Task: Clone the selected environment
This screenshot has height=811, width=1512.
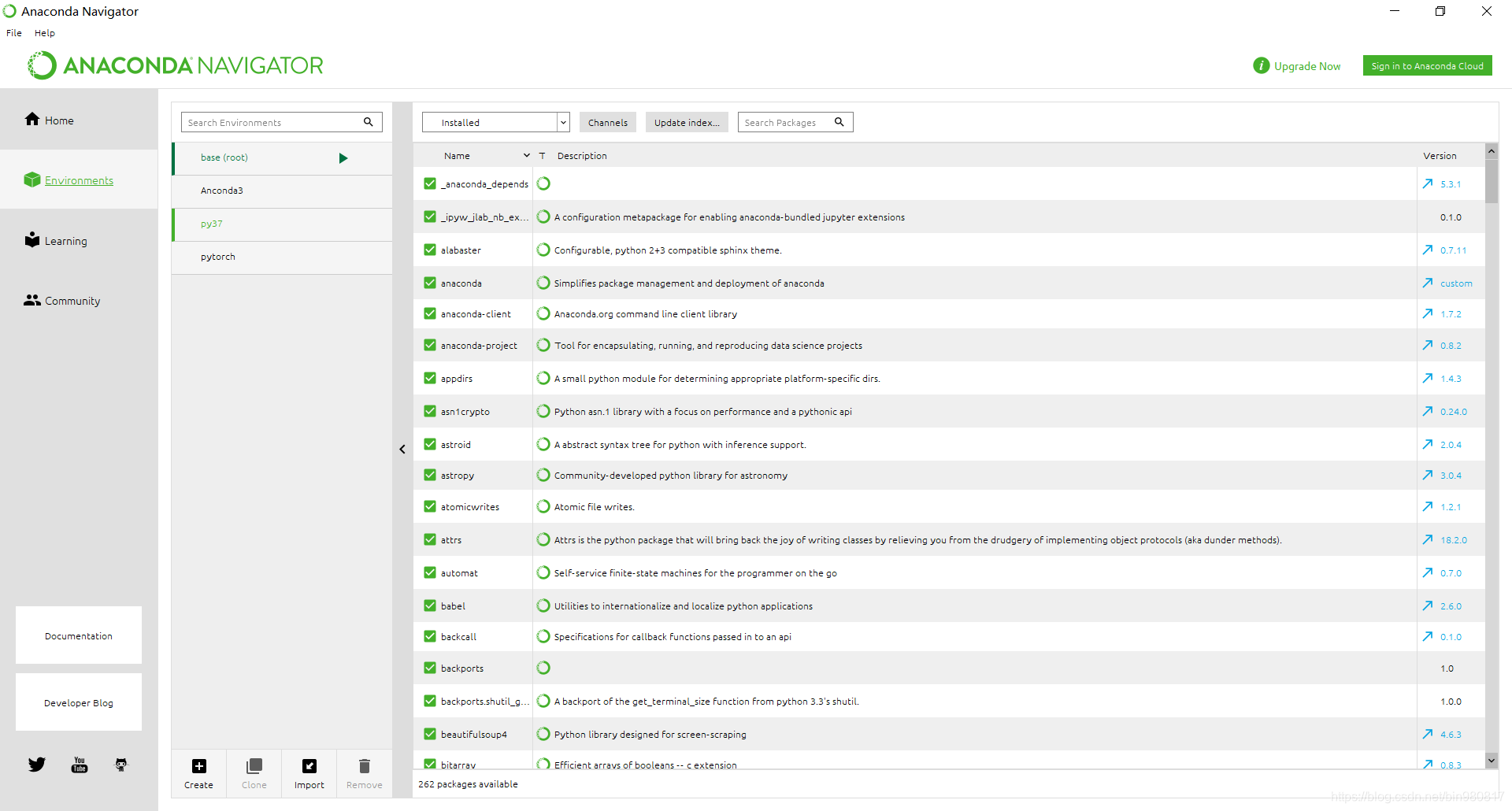Action: coord(254,773)
